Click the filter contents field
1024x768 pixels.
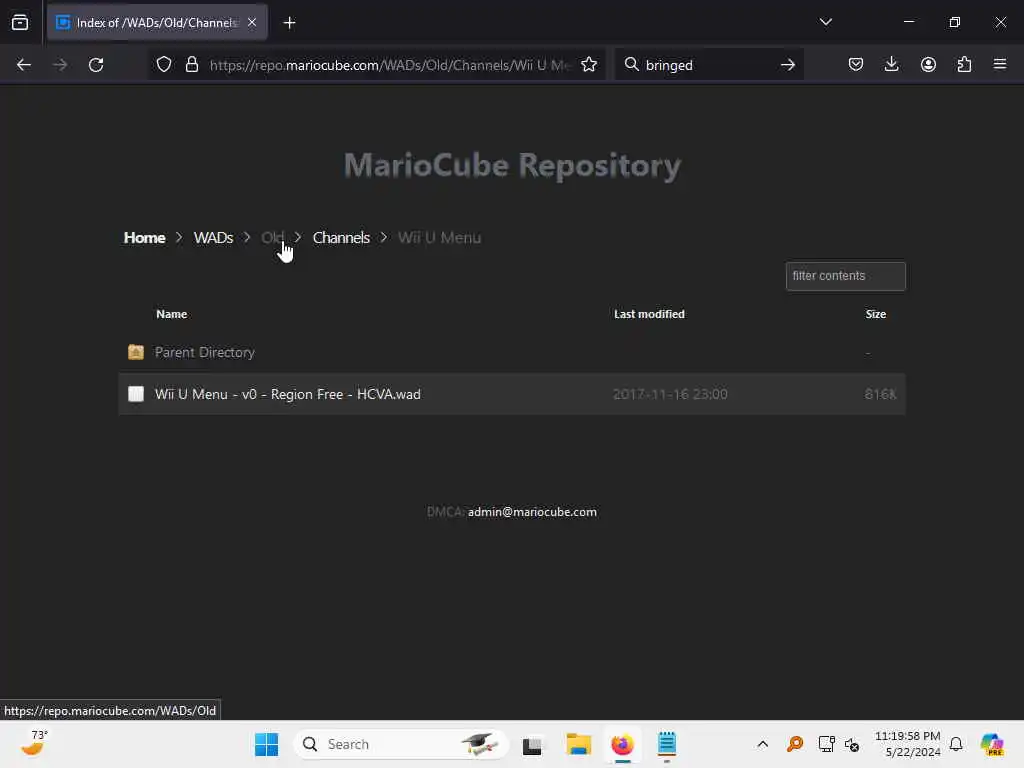(845, 276)
